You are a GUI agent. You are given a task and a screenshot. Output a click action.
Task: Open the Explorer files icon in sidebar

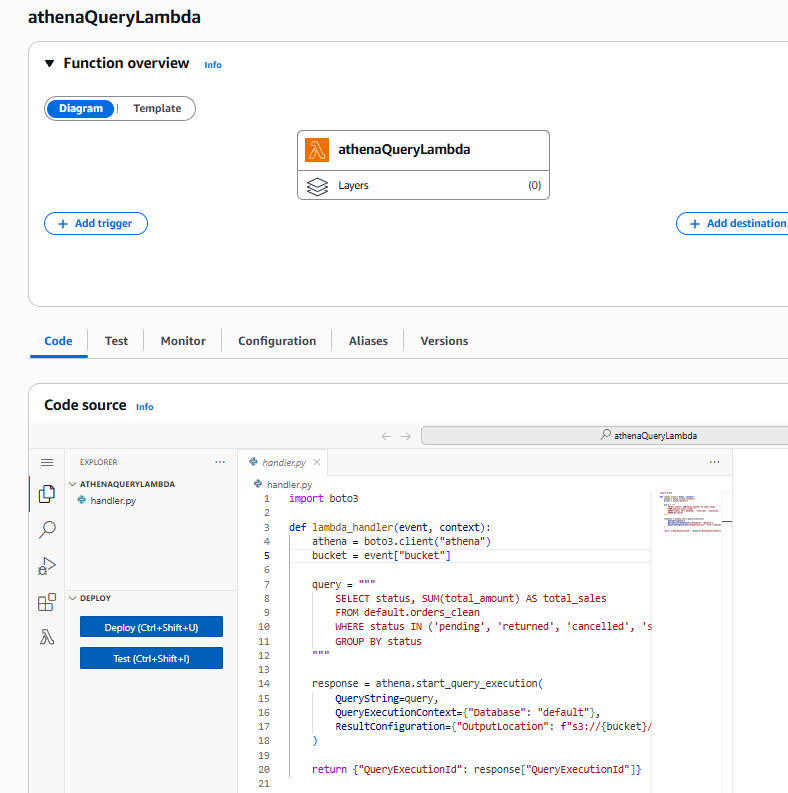tap(46, 494)
